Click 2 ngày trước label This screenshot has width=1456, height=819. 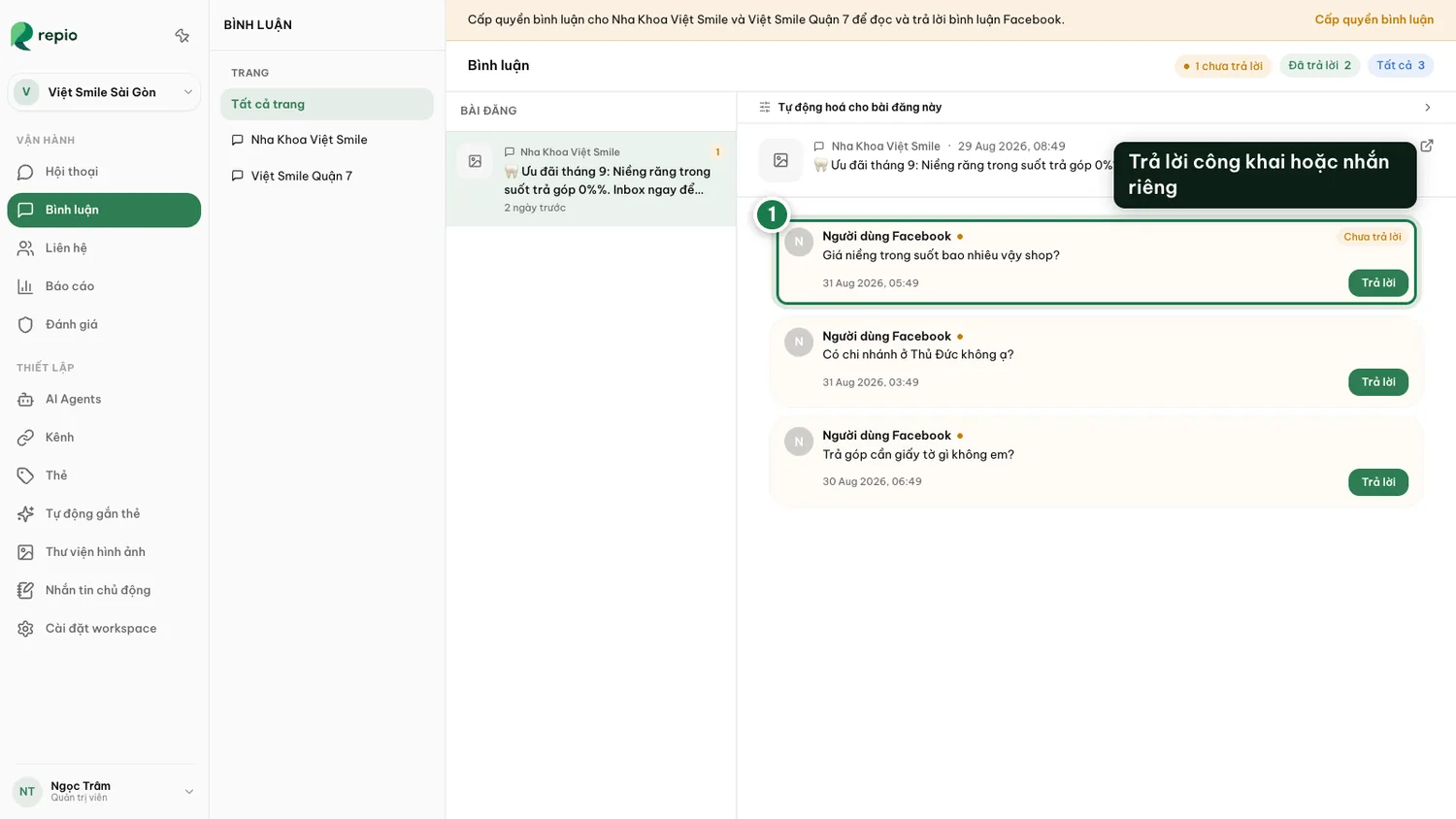coord(535,208)
